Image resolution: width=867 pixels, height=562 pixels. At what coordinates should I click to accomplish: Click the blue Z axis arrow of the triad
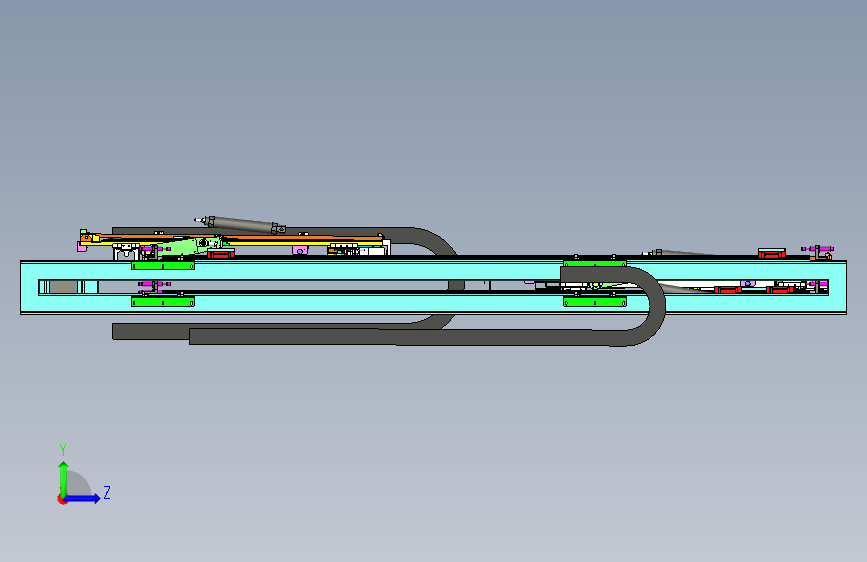(x=83, y=498)
